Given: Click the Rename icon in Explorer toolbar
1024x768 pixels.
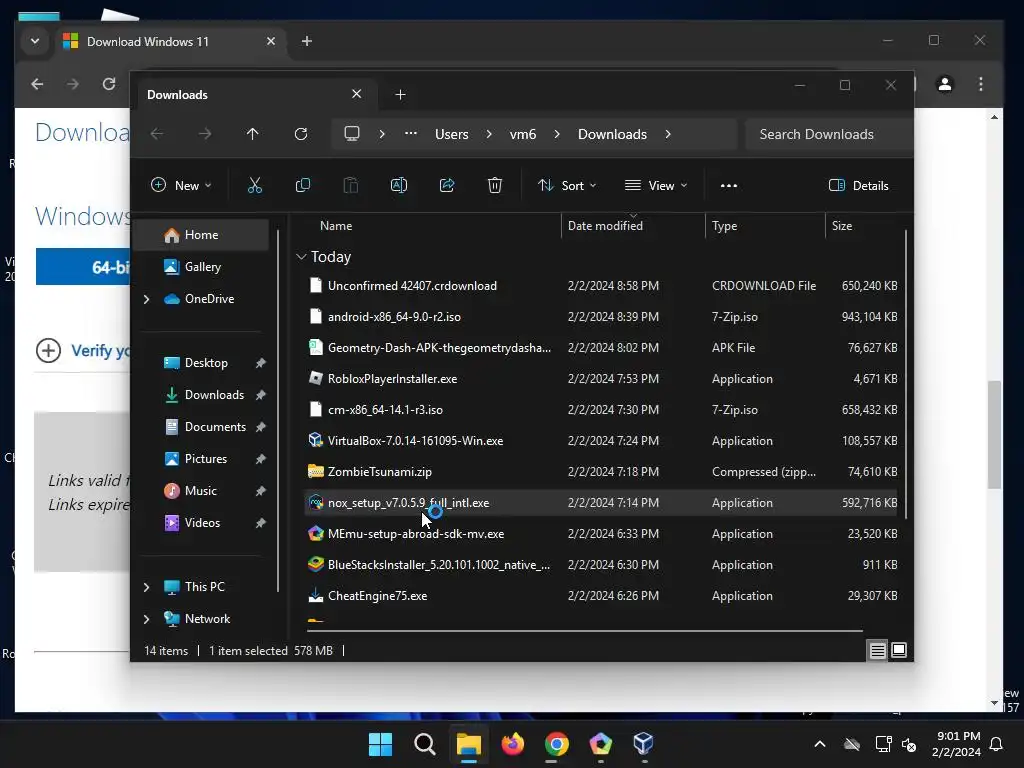Looking at the screenshot, I should (399, 185).
